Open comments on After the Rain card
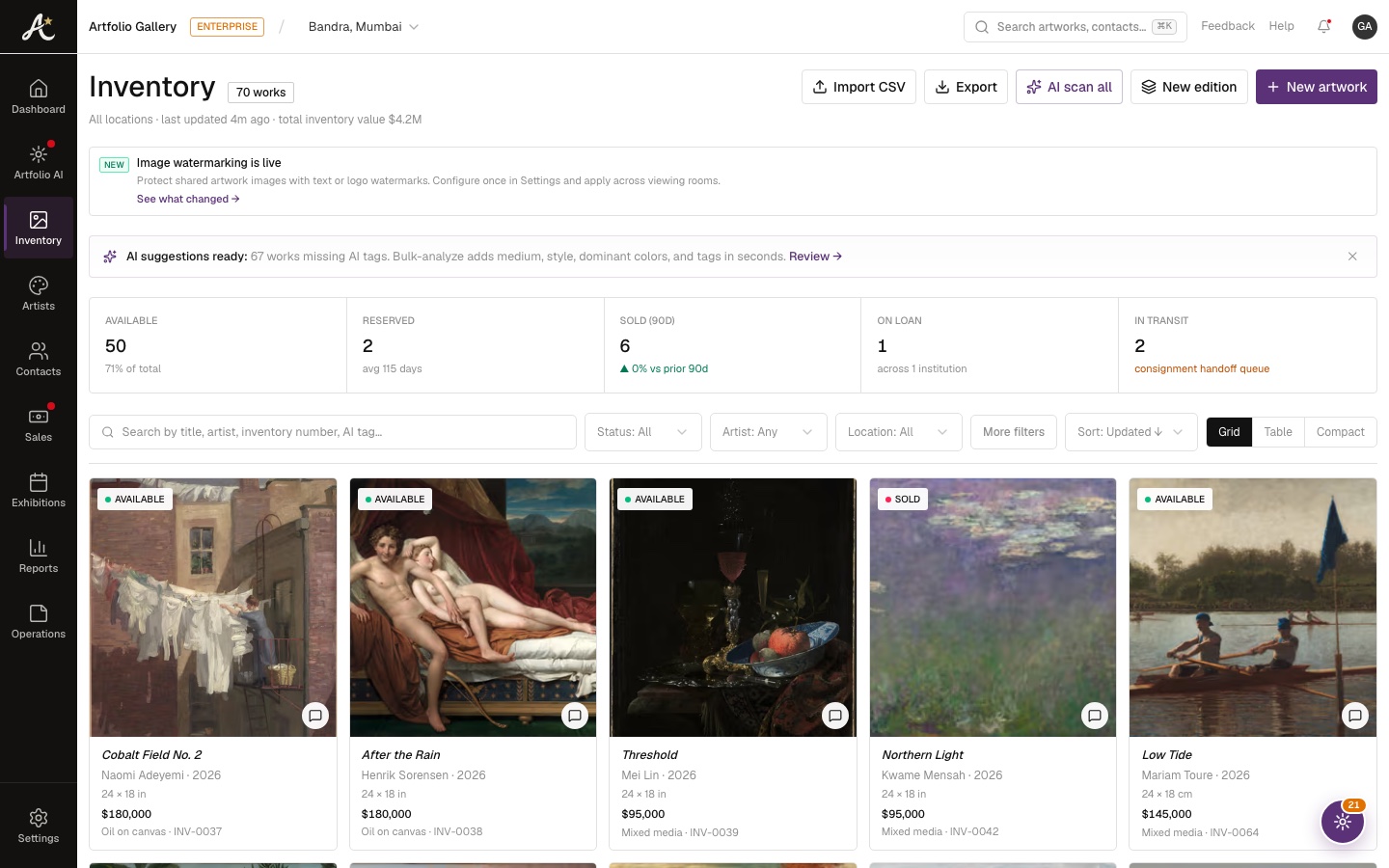The image size is (1389, 868). point(575,716)
